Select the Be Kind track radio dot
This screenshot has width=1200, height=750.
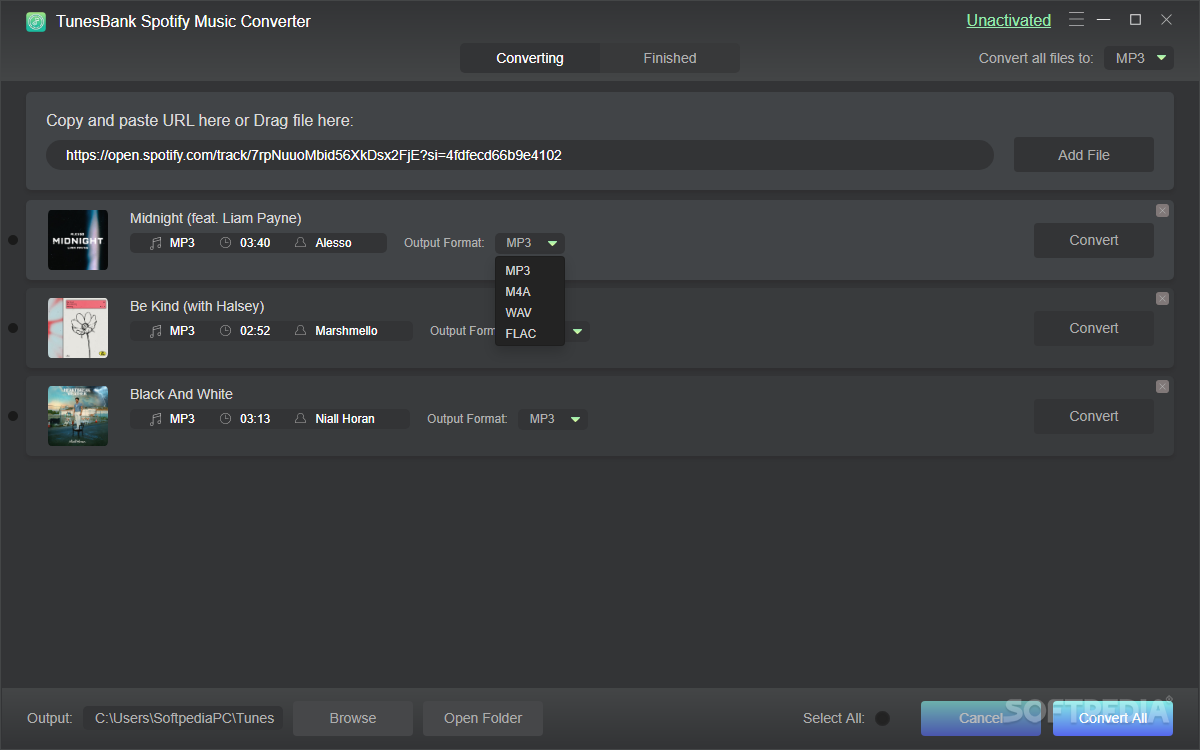point(13,328)
